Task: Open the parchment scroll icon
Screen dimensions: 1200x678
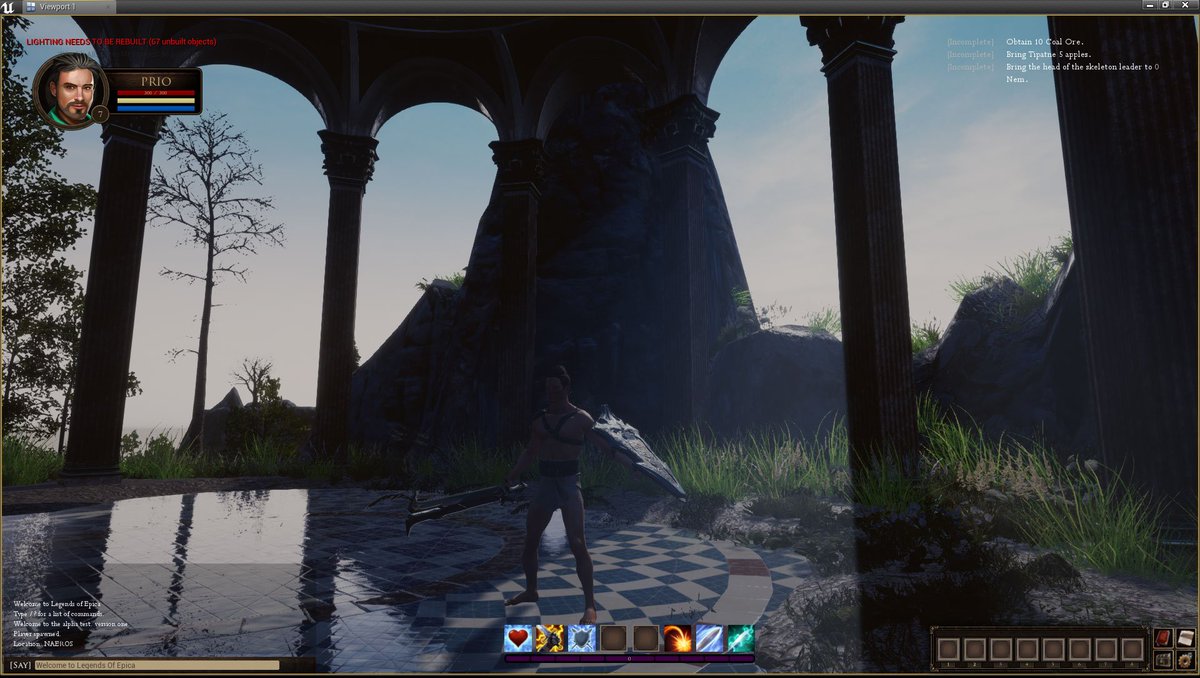Action: [x=1185, y=638]
